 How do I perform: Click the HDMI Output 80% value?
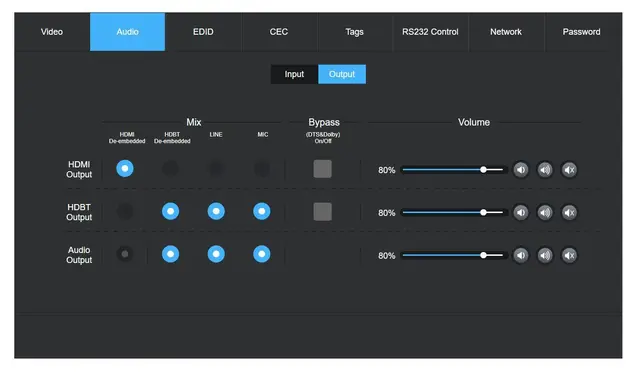(x=387, y=170)
